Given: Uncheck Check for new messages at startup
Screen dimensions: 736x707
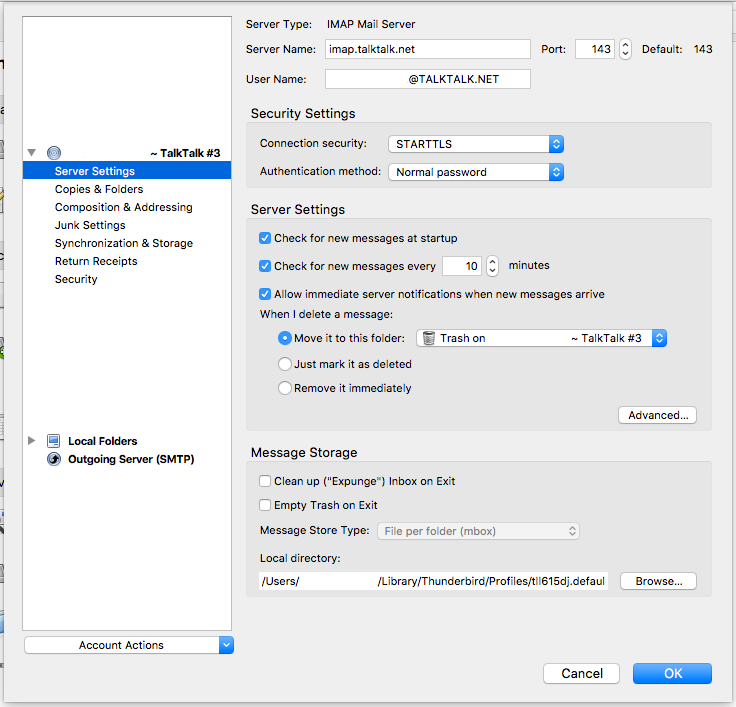Looking at the screenshot, I should point(265,238).
